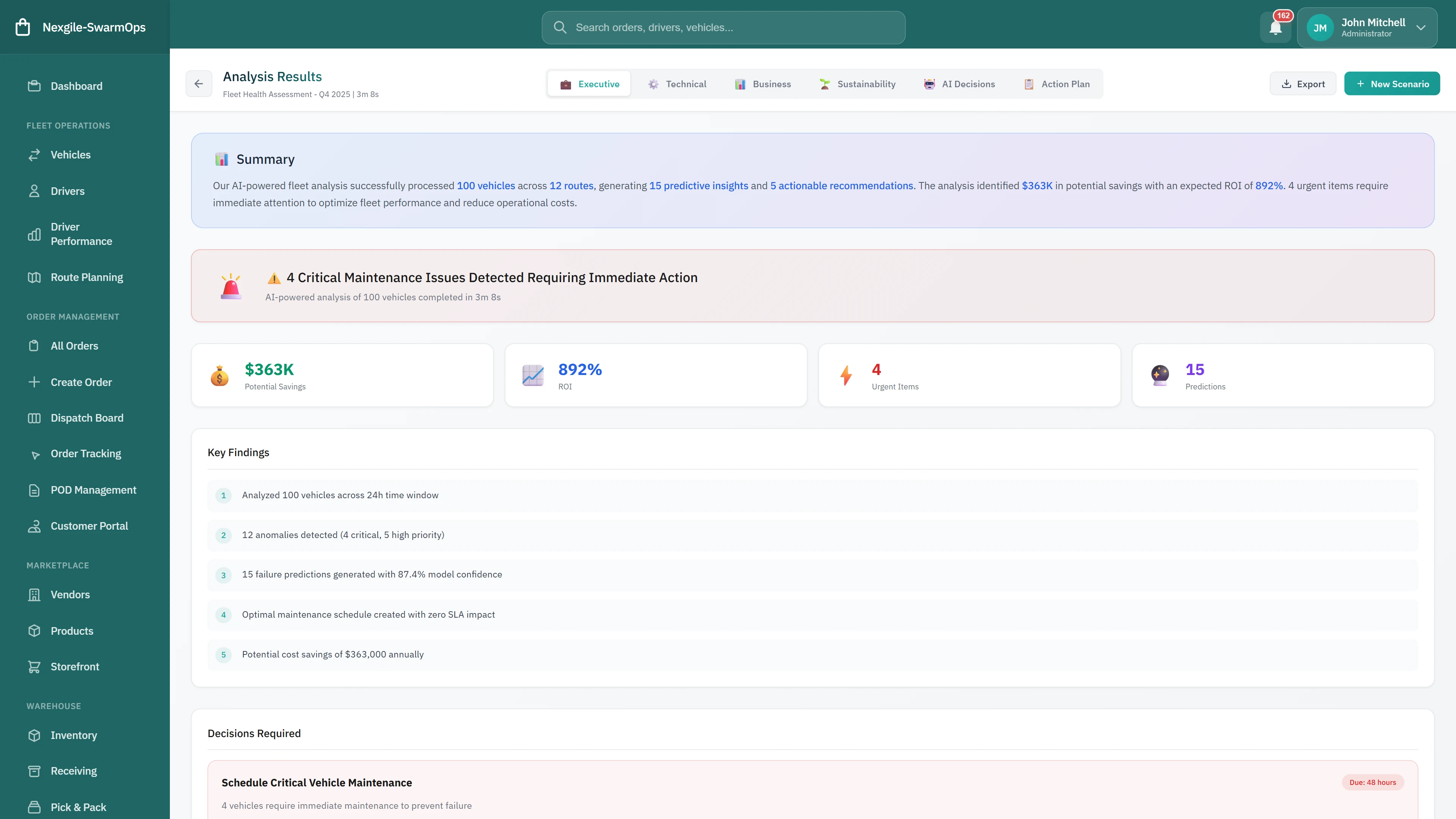Select the Sustainability view
Screen dimensions: 1456x819
857,84
